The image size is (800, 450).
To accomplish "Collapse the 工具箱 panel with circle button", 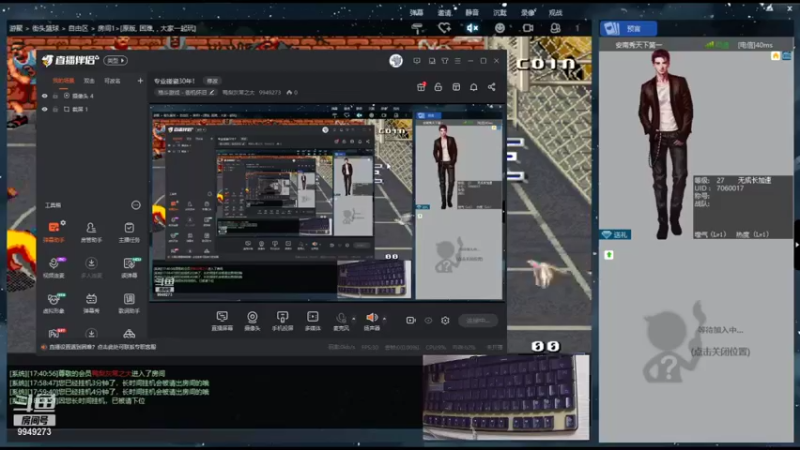I will (136, 205).
